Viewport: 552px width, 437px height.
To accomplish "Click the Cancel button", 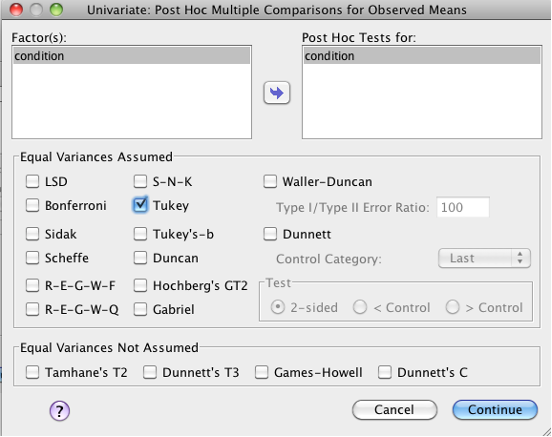I will tap(394, 410).
